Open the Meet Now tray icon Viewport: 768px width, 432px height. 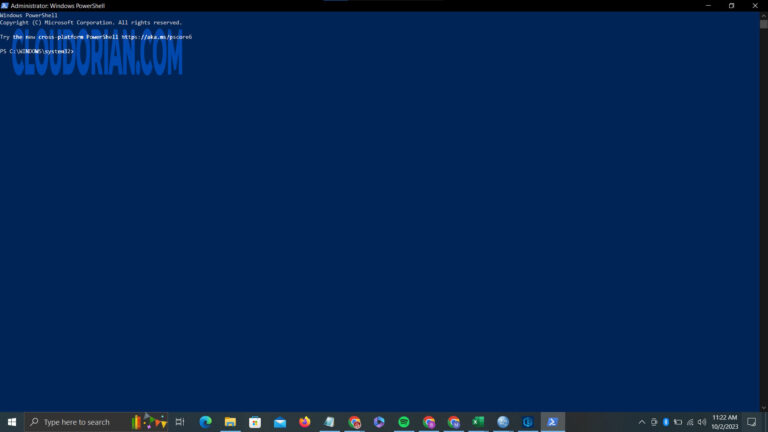(654, 422)
